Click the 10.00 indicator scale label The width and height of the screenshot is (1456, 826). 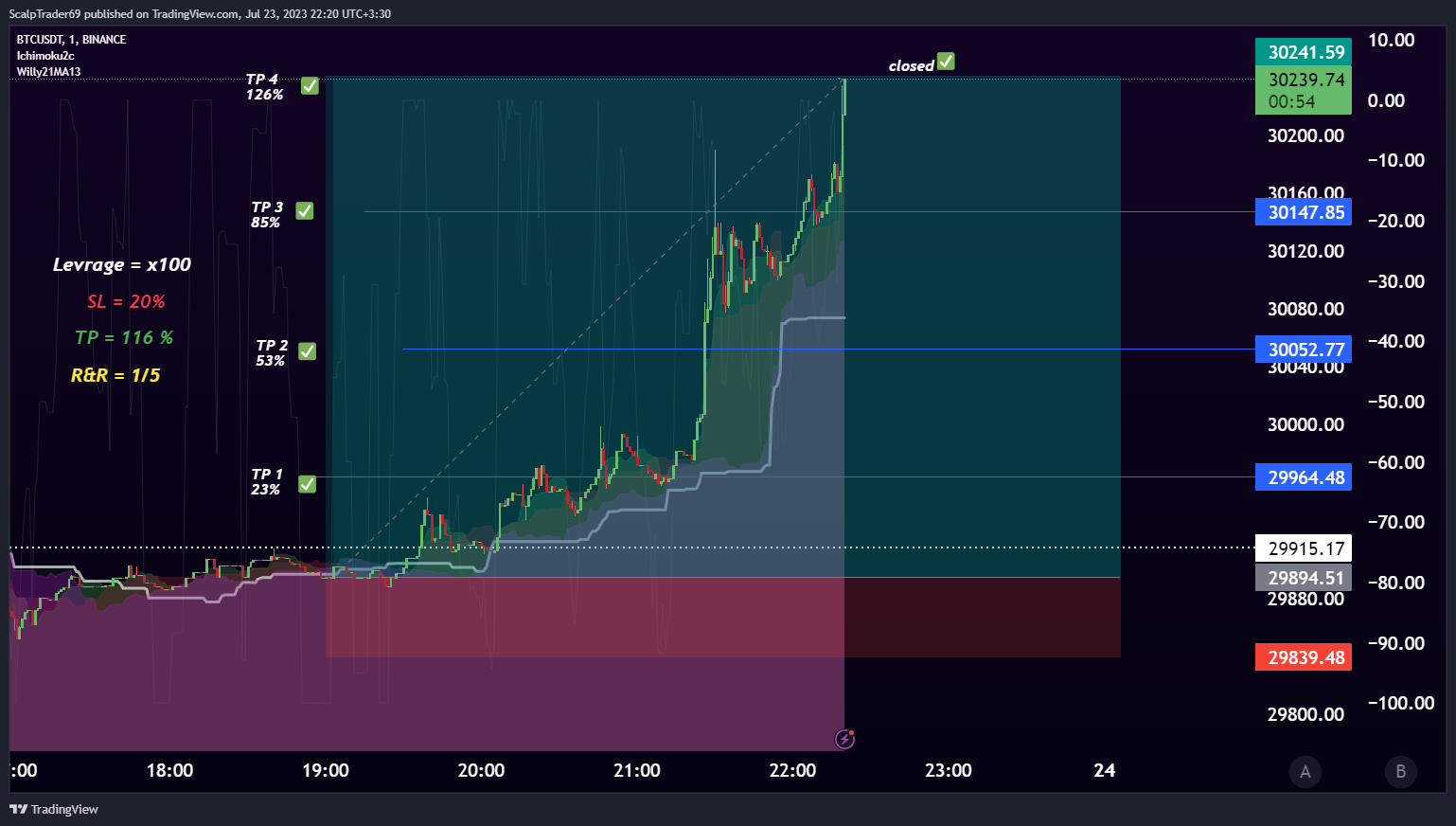[x=1391, y=40]
